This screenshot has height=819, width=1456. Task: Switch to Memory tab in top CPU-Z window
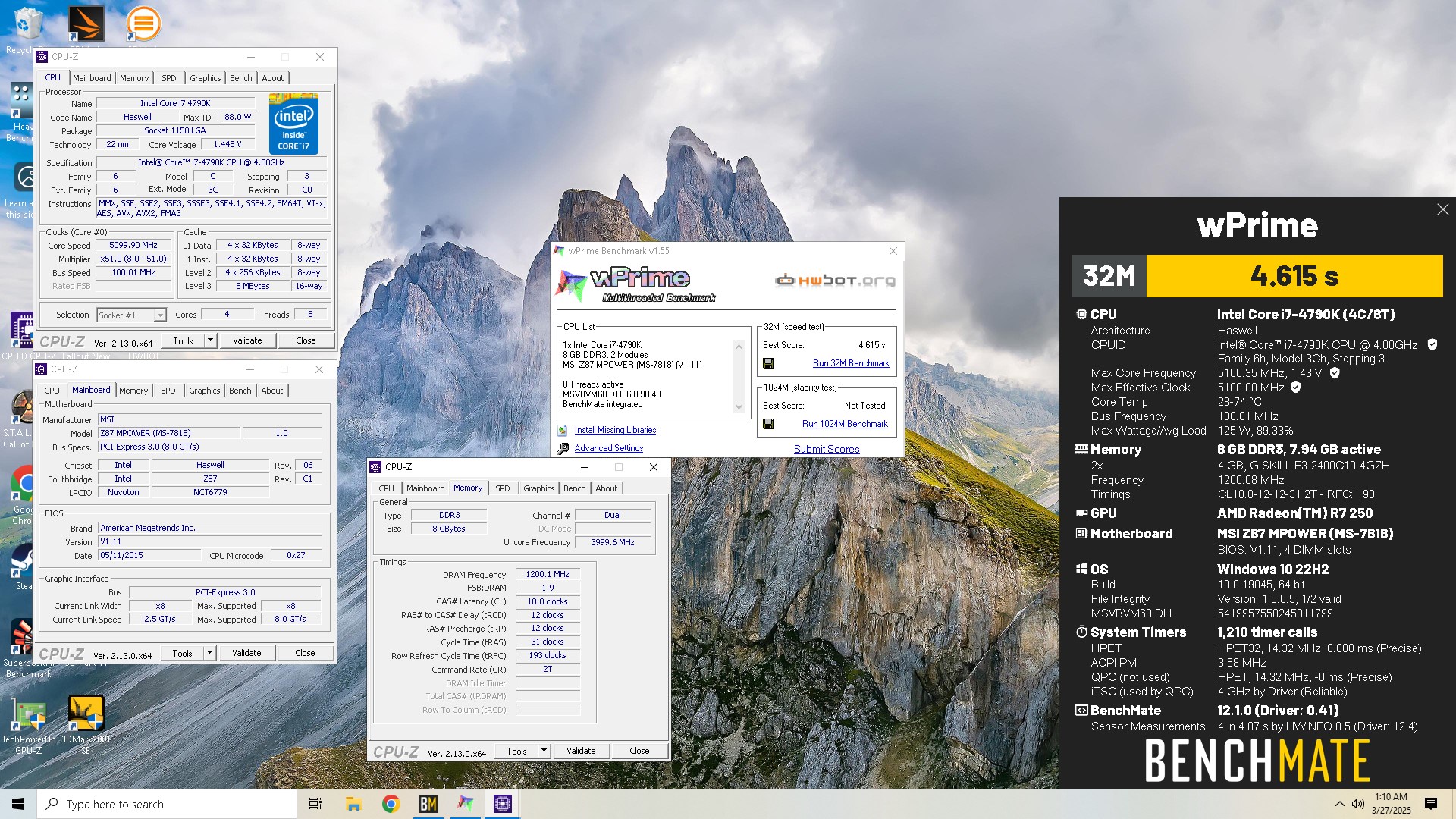[x=134, y=78]
